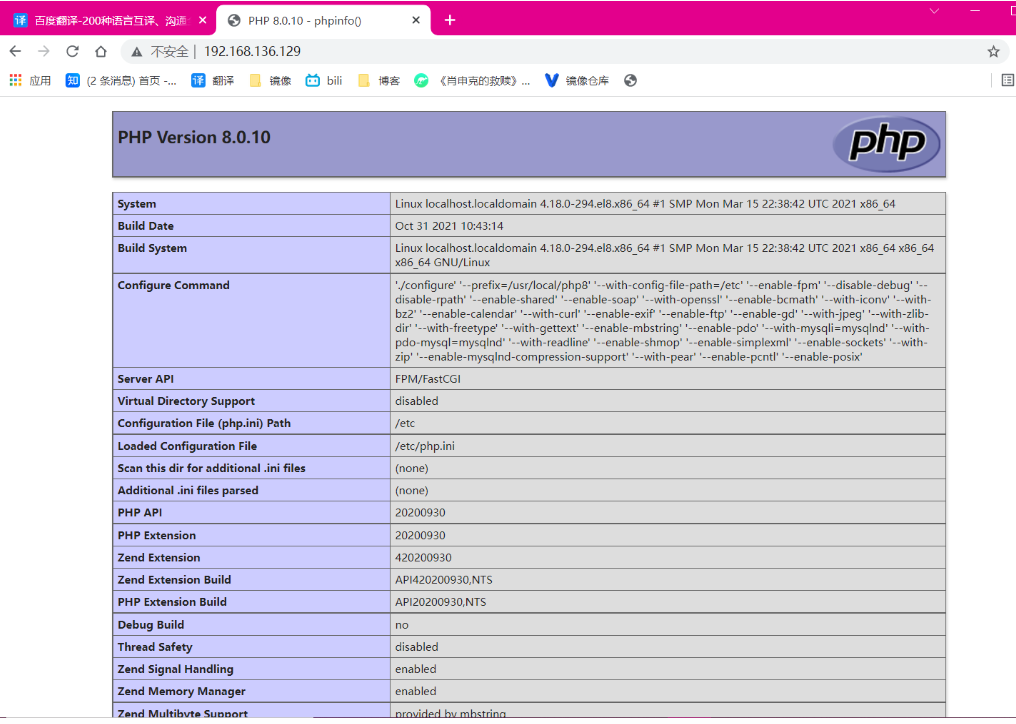Screen dimensions: 1016x724
Task: Open the 肖申克的救赎 bookmark
Action: pos(472,80)
